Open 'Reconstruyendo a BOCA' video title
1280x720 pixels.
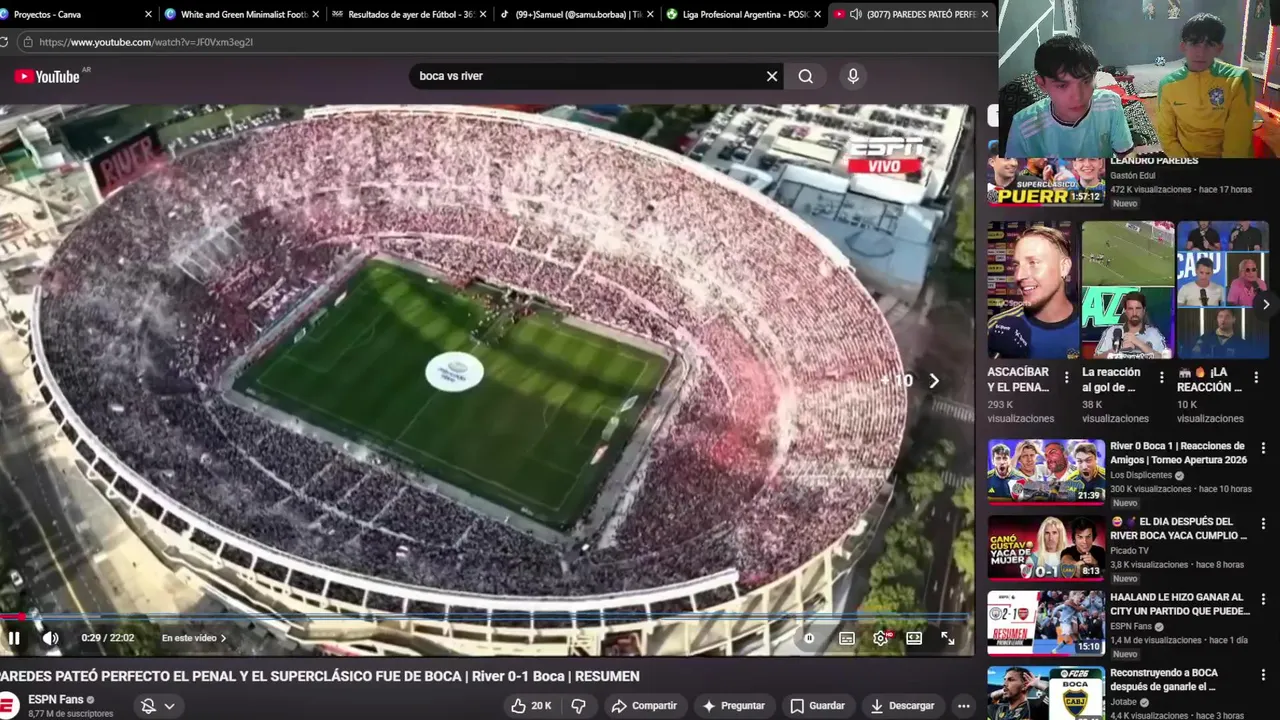tap(1164, 680)
